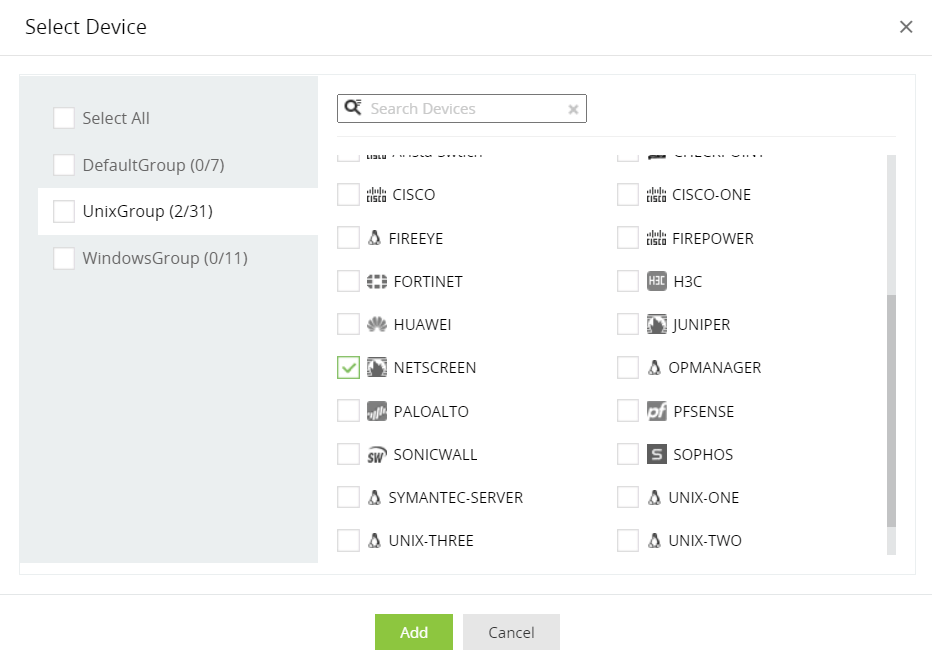Click the search filter magnifier icon
932x668 pixels.
tap(351, 108)
